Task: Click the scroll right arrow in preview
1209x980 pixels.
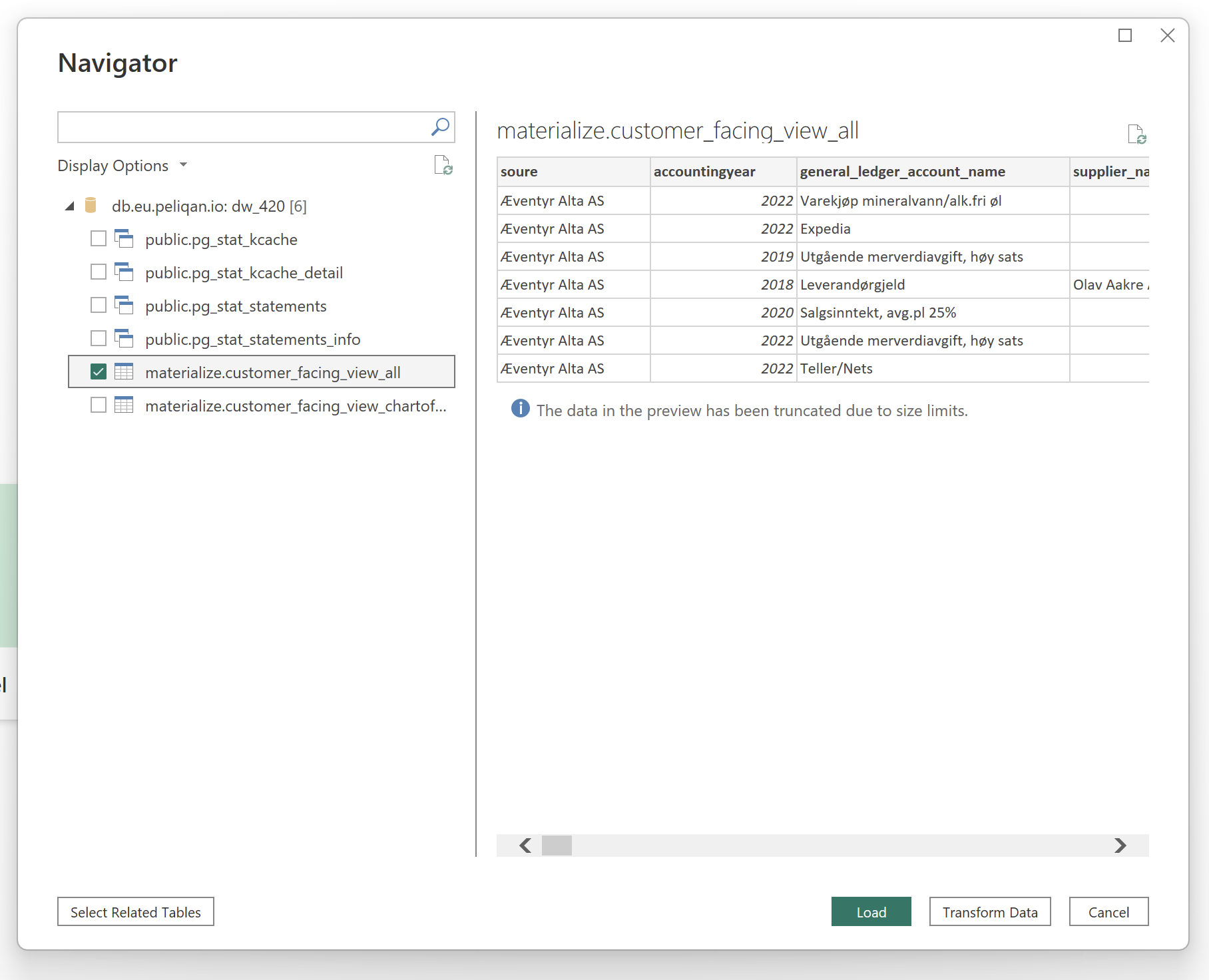Action: click(x=1120, y=846)
